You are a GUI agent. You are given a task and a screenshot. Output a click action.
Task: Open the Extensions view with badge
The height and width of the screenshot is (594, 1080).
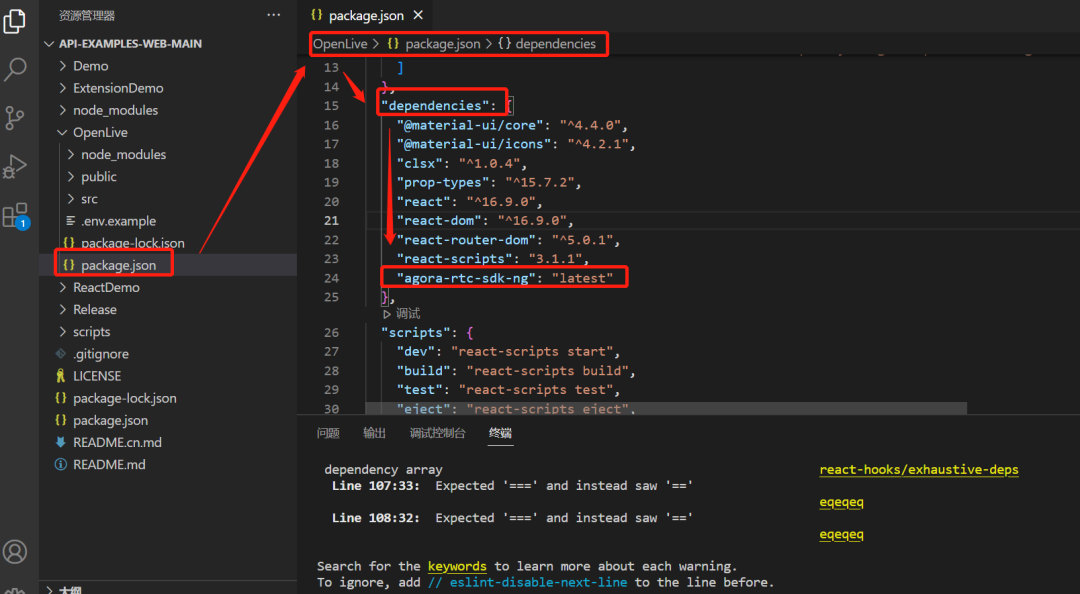click(x=15, y=216)
